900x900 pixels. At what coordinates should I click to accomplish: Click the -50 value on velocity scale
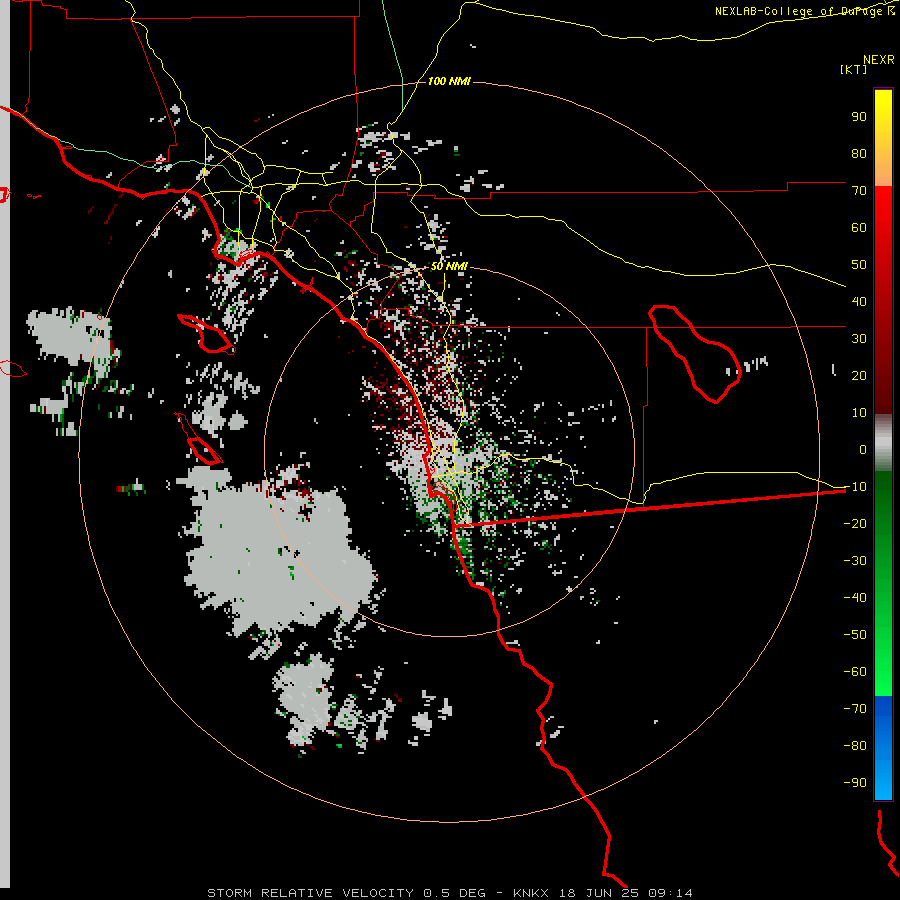(855, 635)
